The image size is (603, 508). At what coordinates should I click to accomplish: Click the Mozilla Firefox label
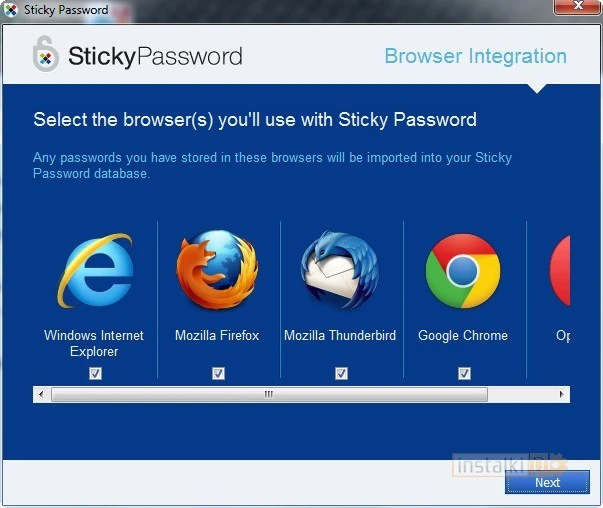click(x=217, y=335)
